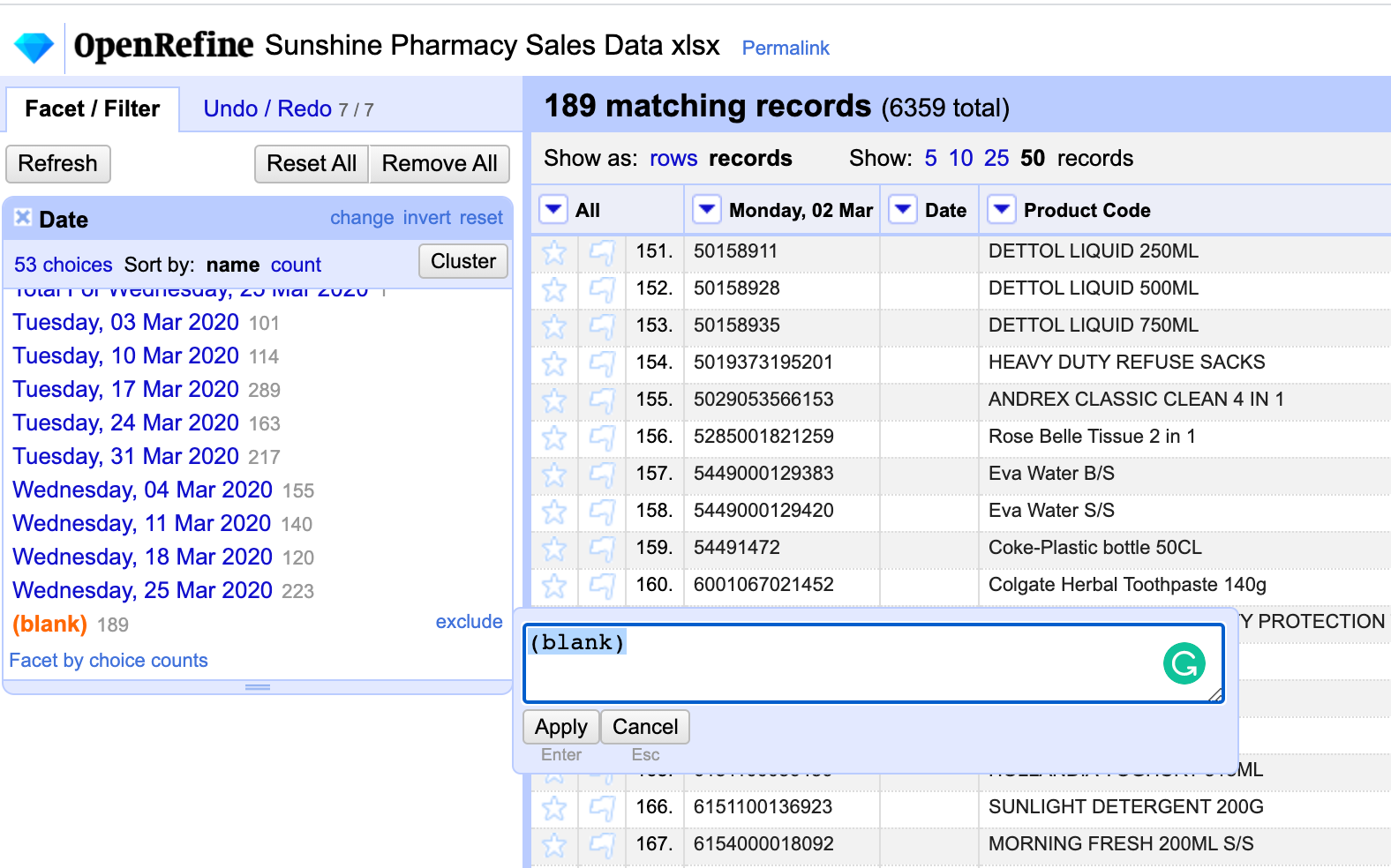Switch view to rows mode
The height and width of the screenshot is (868, 1391).
[673, 159]
